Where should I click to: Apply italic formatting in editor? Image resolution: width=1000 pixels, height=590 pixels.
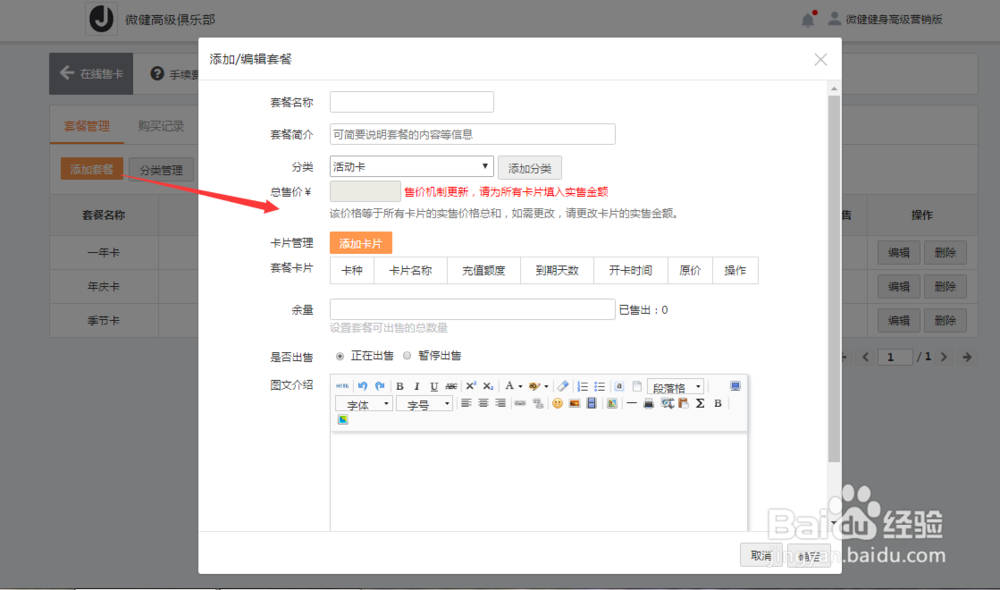(x=416, y=386)
